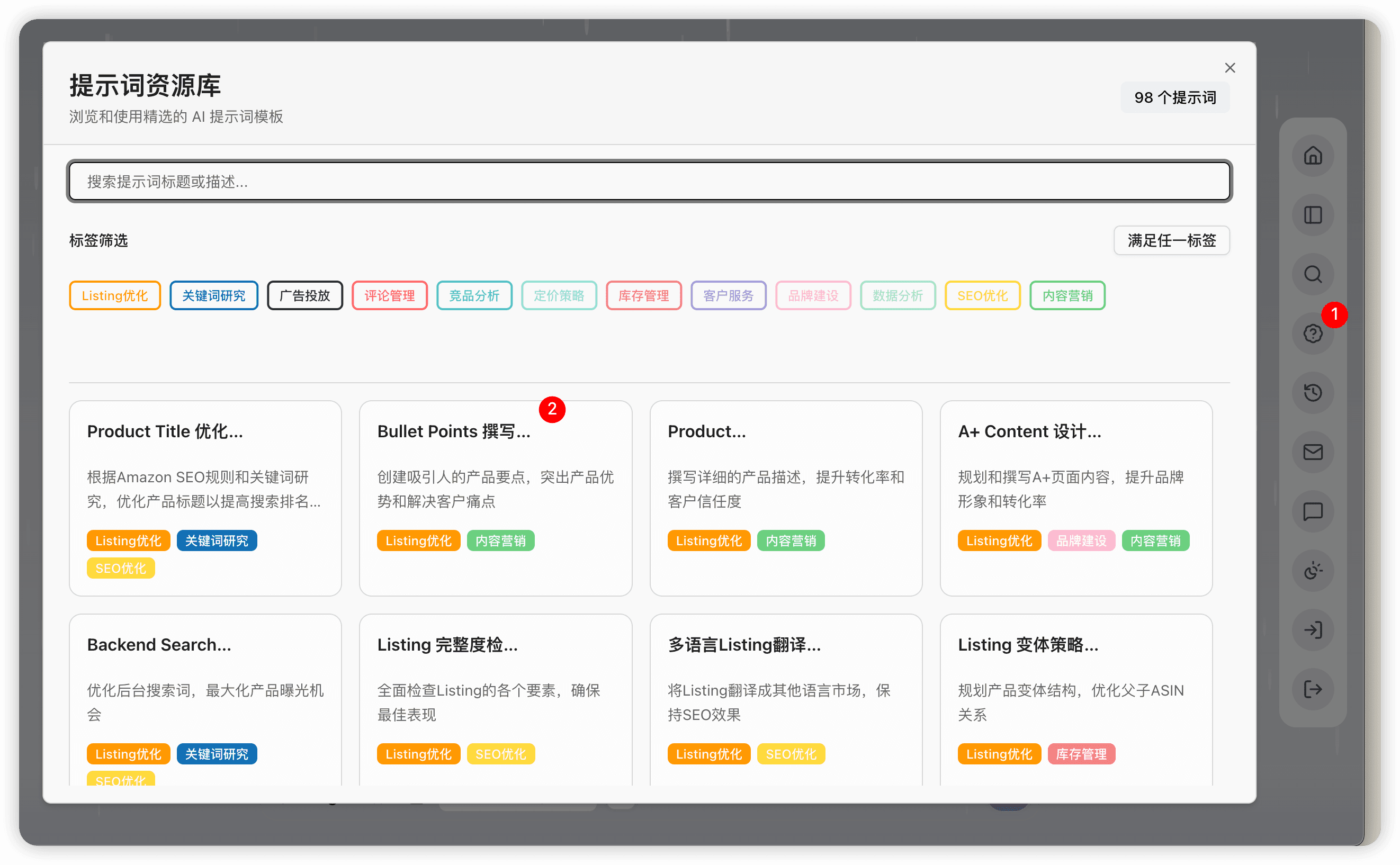Click the login arrow sidebar icon

(1313, 630)
